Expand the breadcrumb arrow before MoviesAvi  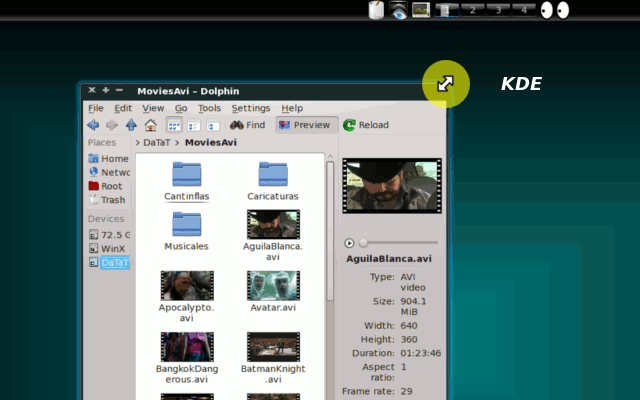[x=177, y=142]
